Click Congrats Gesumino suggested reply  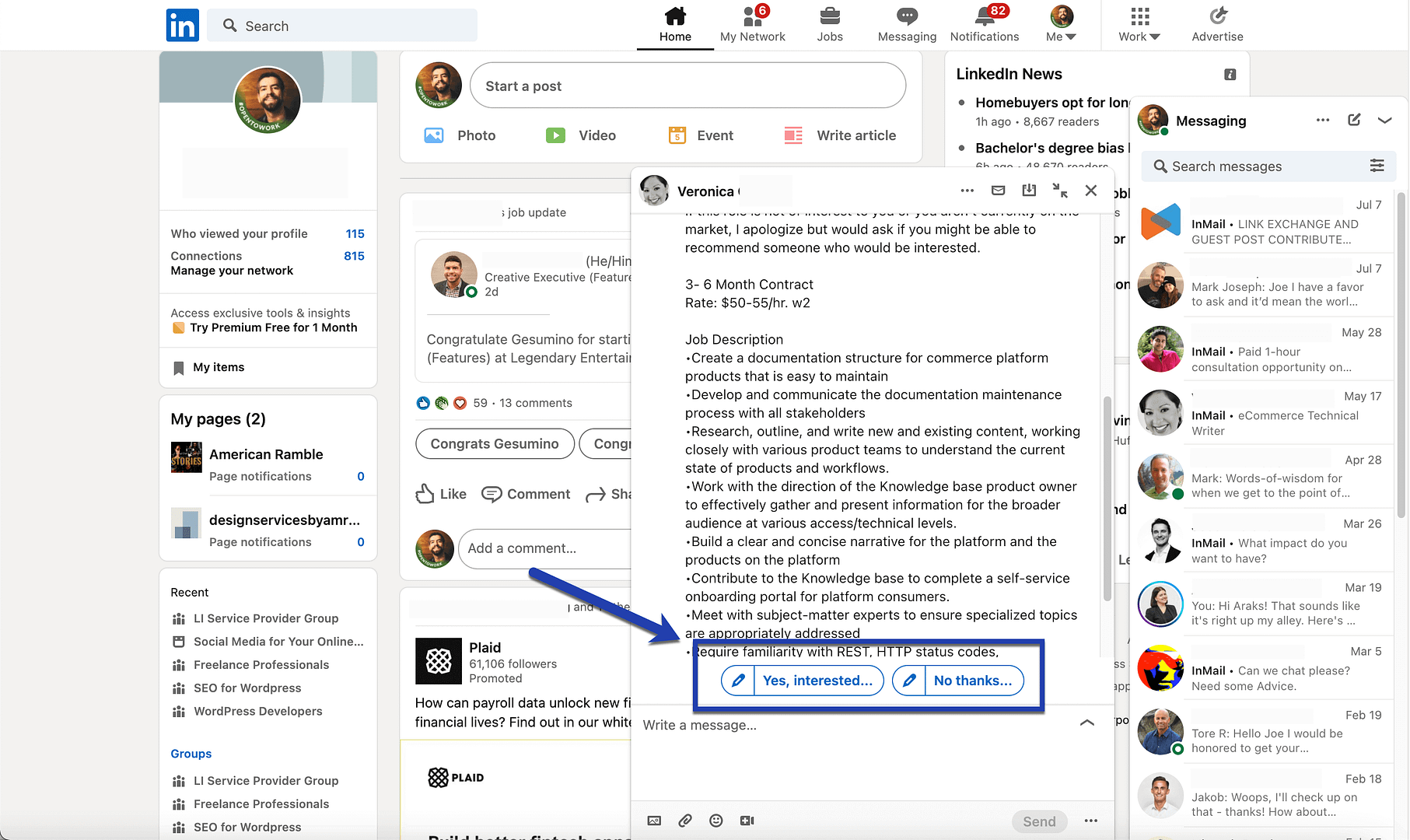click(x=495, y=443)
